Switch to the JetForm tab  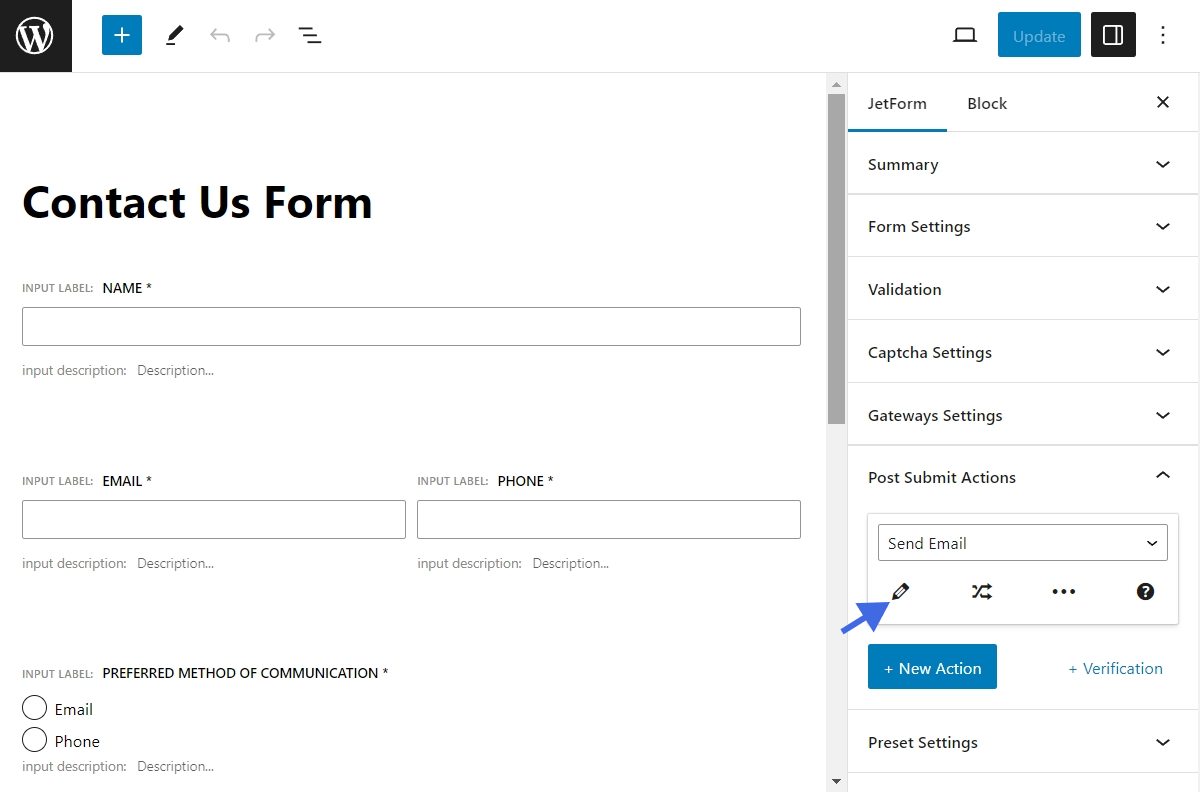[897, 103]
